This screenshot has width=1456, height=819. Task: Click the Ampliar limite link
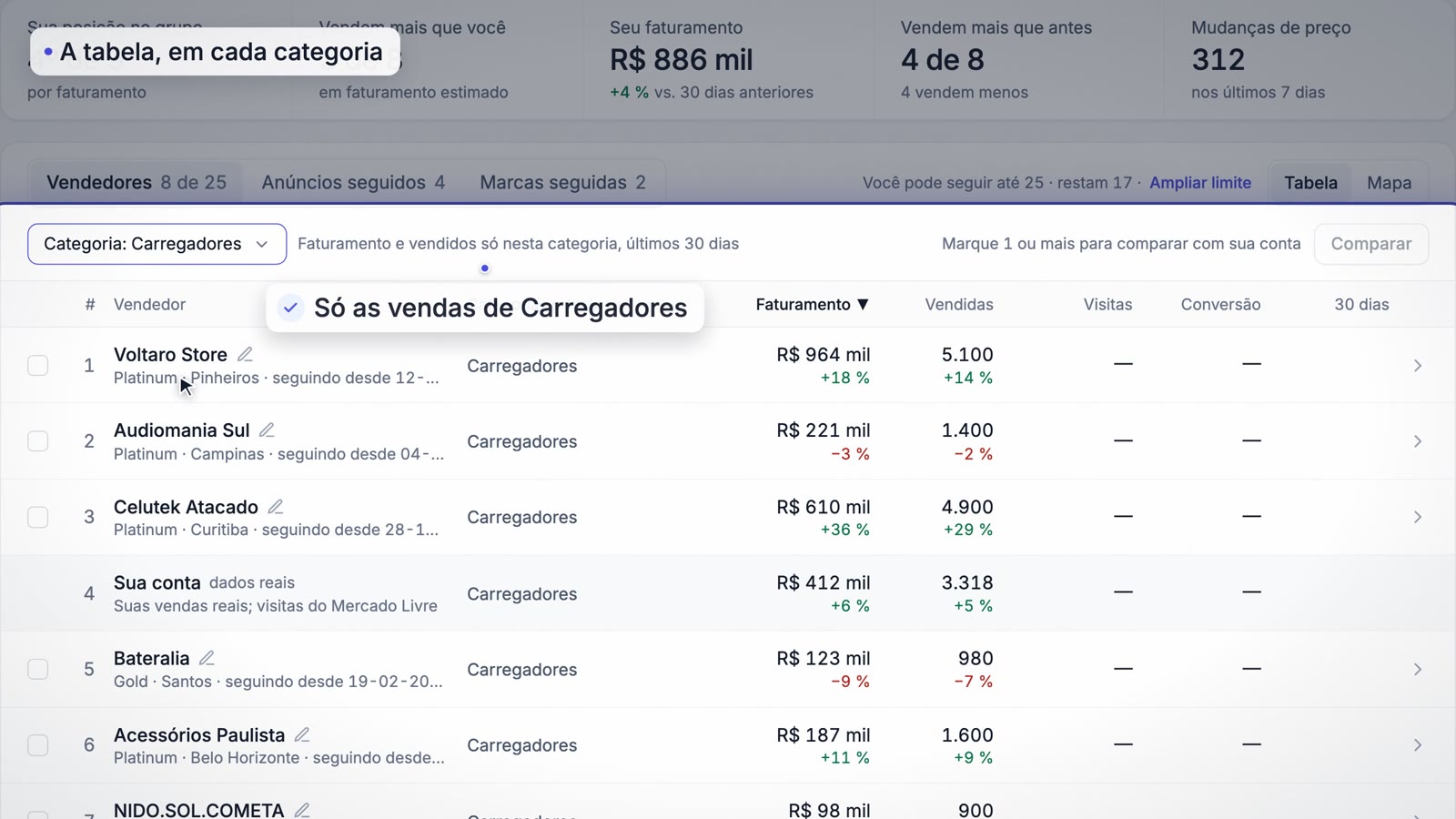tap(1200, 183)
